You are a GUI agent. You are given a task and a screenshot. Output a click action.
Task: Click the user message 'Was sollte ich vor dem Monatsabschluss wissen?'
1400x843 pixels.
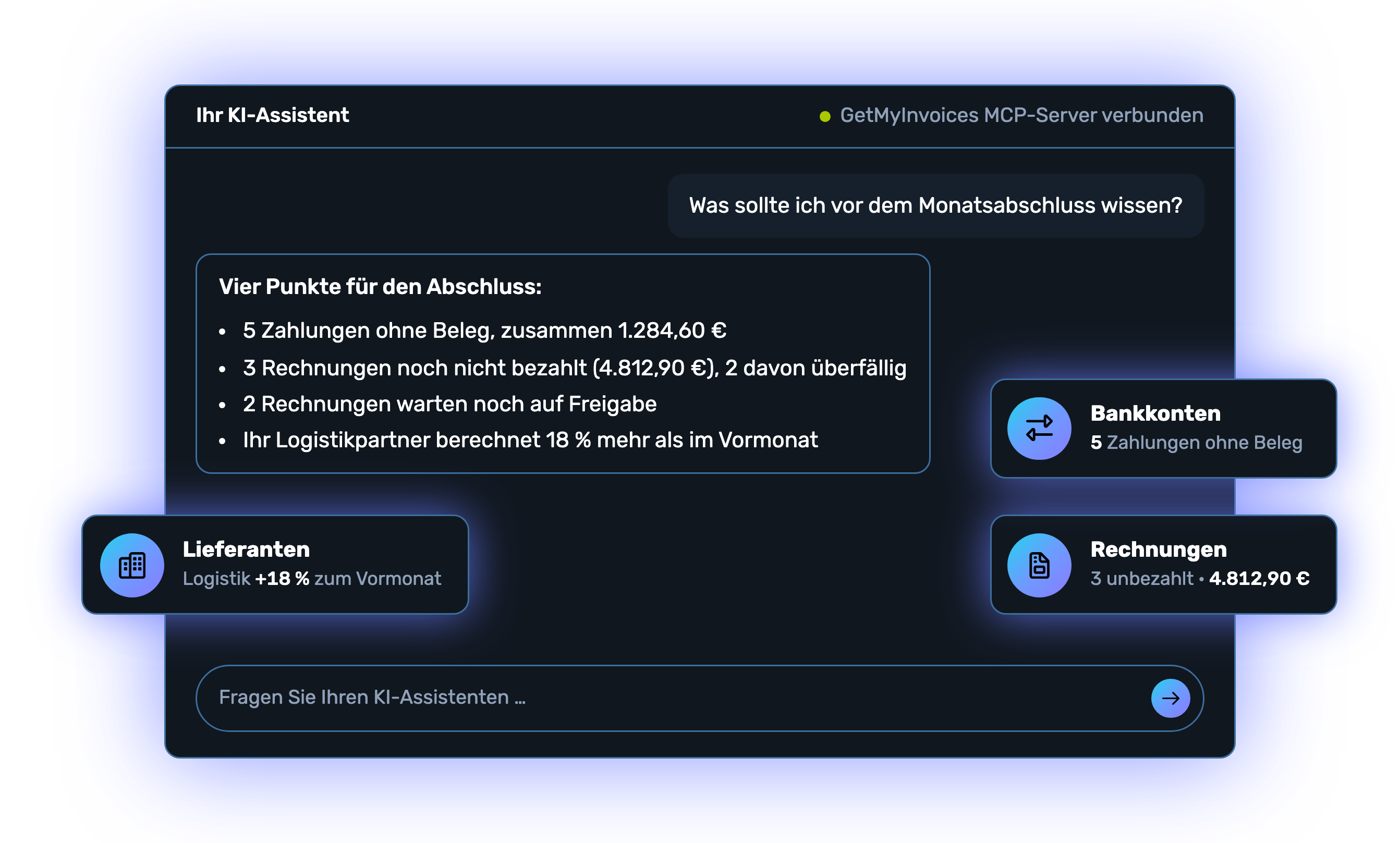point(935,205)
